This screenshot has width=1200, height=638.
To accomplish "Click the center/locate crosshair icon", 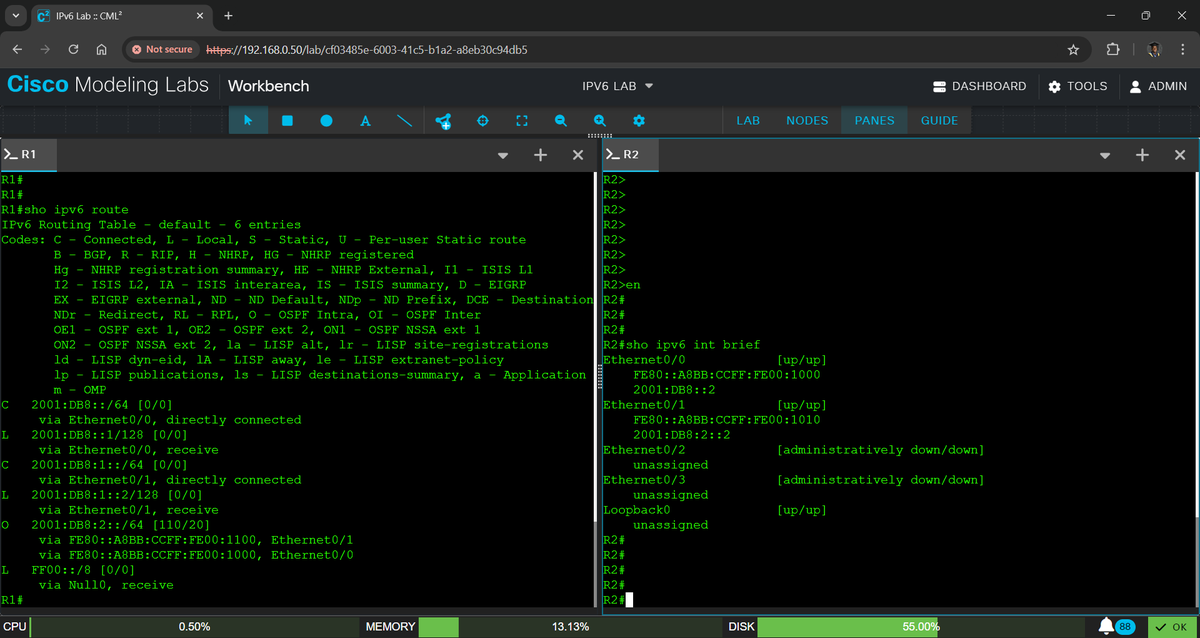I will tap(482, 120).
